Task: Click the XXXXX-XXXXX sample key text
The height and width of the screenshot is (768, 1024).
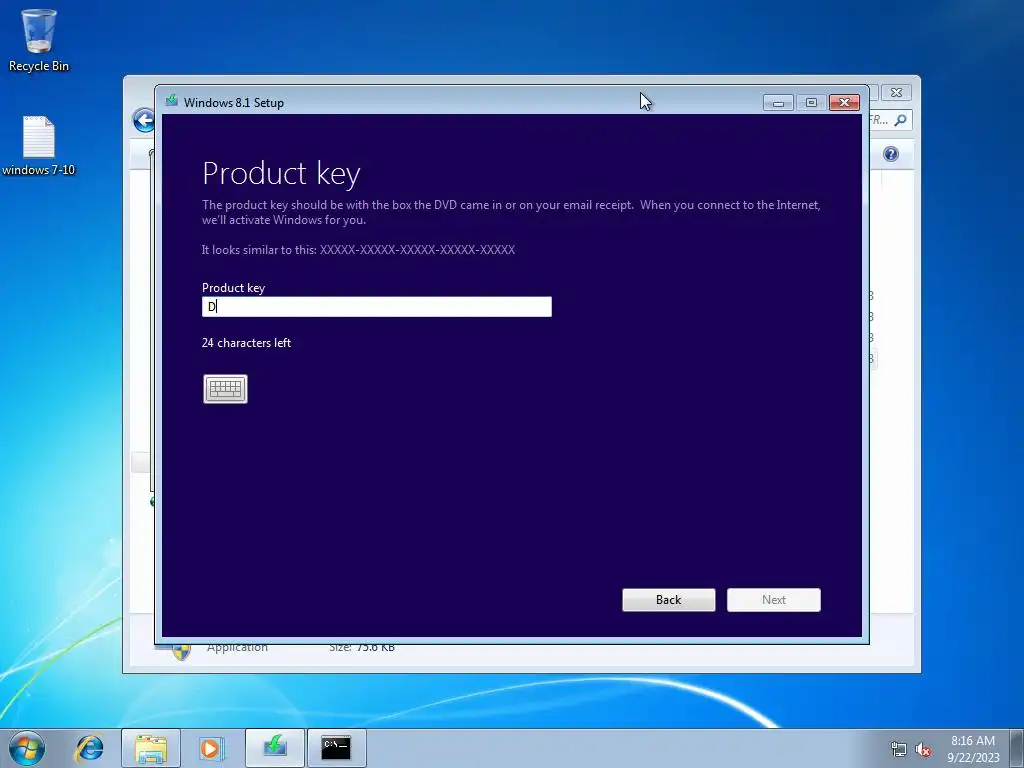Action: point(417,249)
